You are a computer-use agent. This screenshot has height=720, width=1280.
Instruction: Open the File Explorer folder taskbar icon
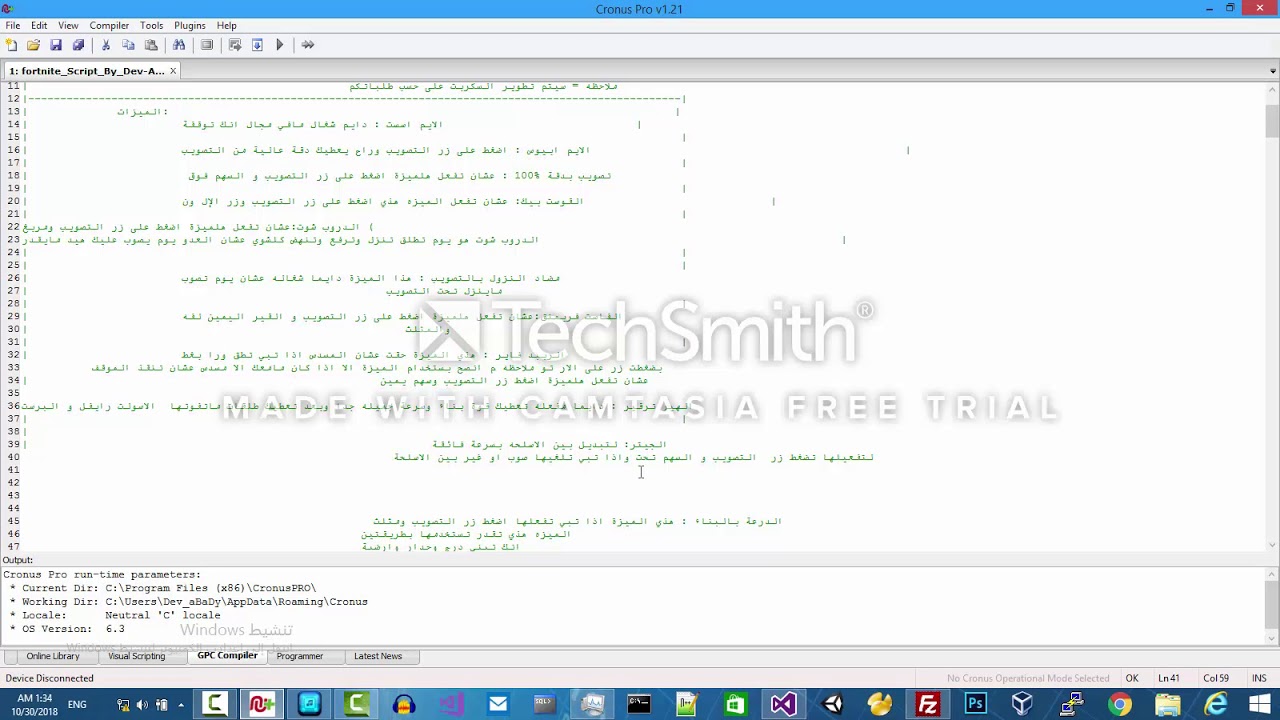(1167, 704)
